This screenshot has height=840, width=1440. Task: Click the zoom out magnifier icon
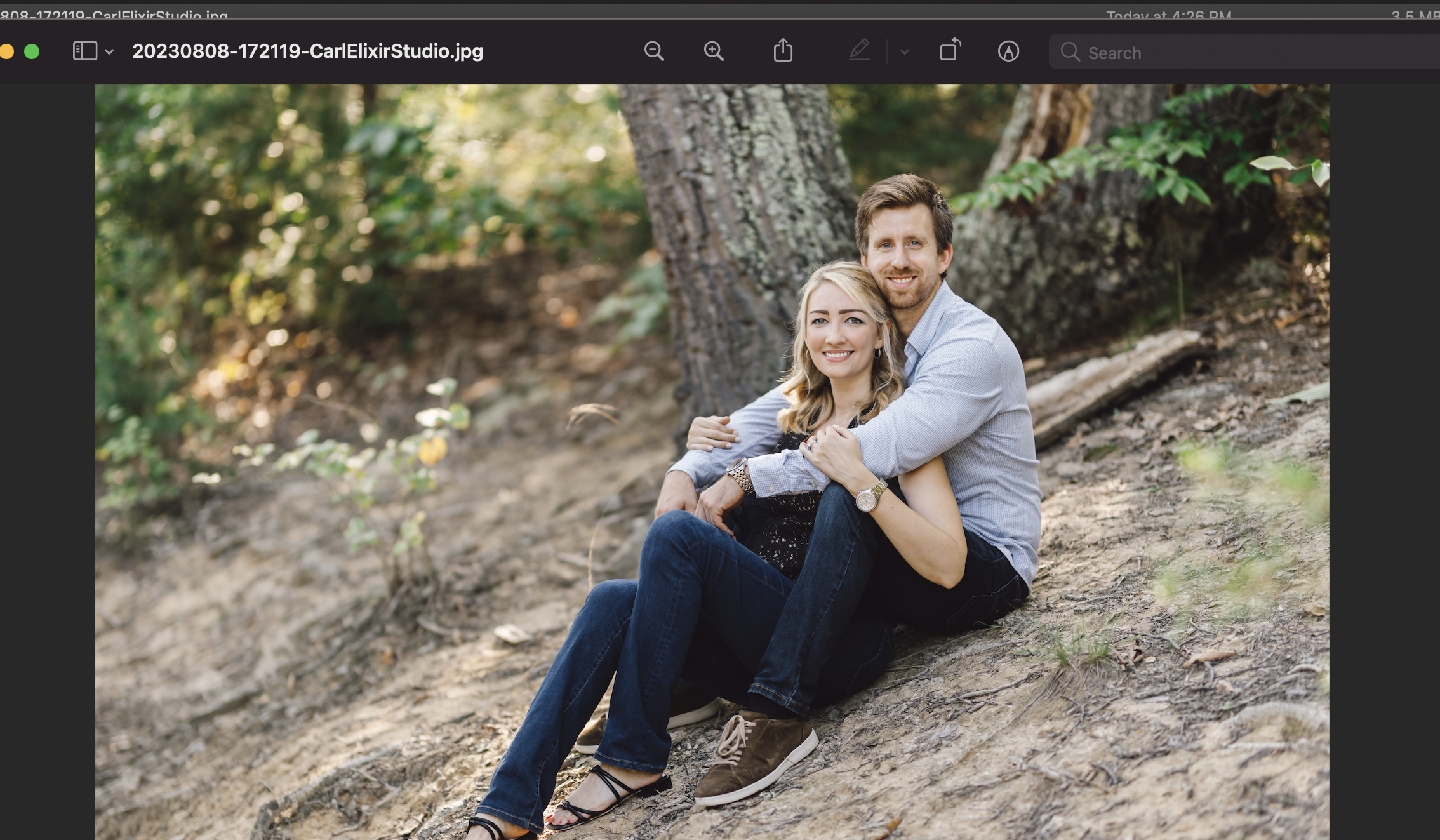coord(653,51)
